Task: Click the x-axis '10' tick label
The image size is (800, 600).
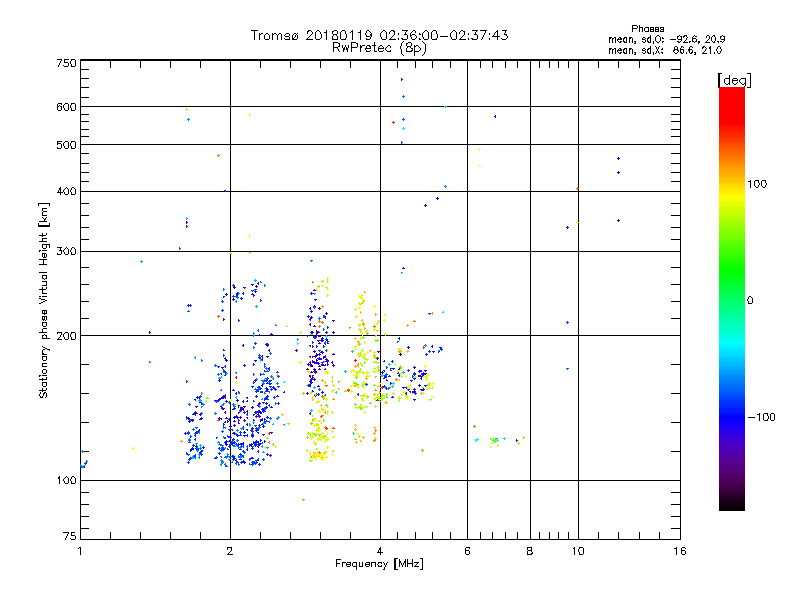Action: click(x=578, y=551)
